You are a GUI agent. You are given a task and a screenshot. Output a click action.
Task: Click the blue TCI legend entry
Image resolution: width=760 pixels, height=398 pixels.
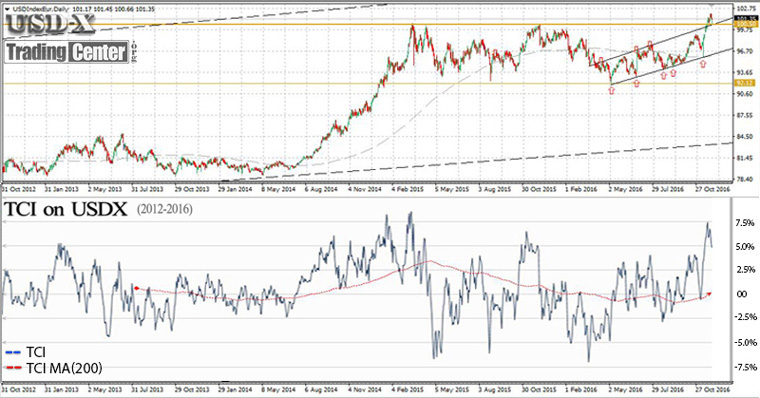[x=25, y=352]
